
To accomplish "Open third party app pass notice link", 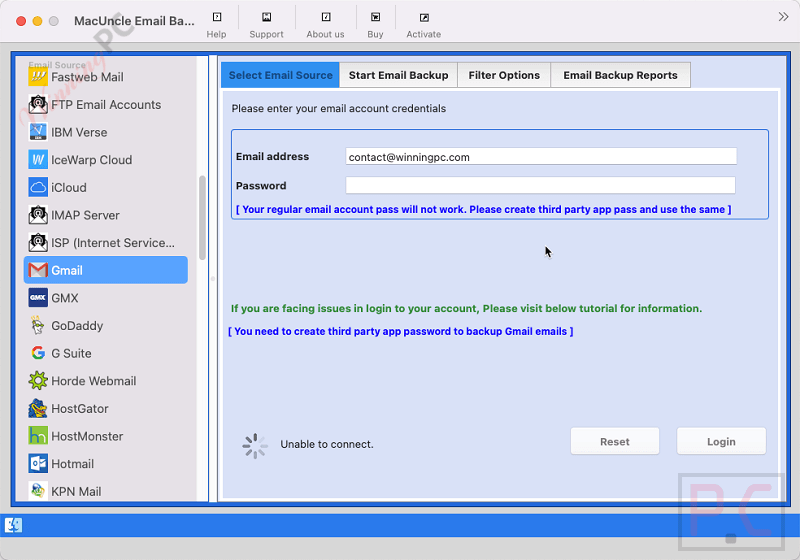I will 483,210.
